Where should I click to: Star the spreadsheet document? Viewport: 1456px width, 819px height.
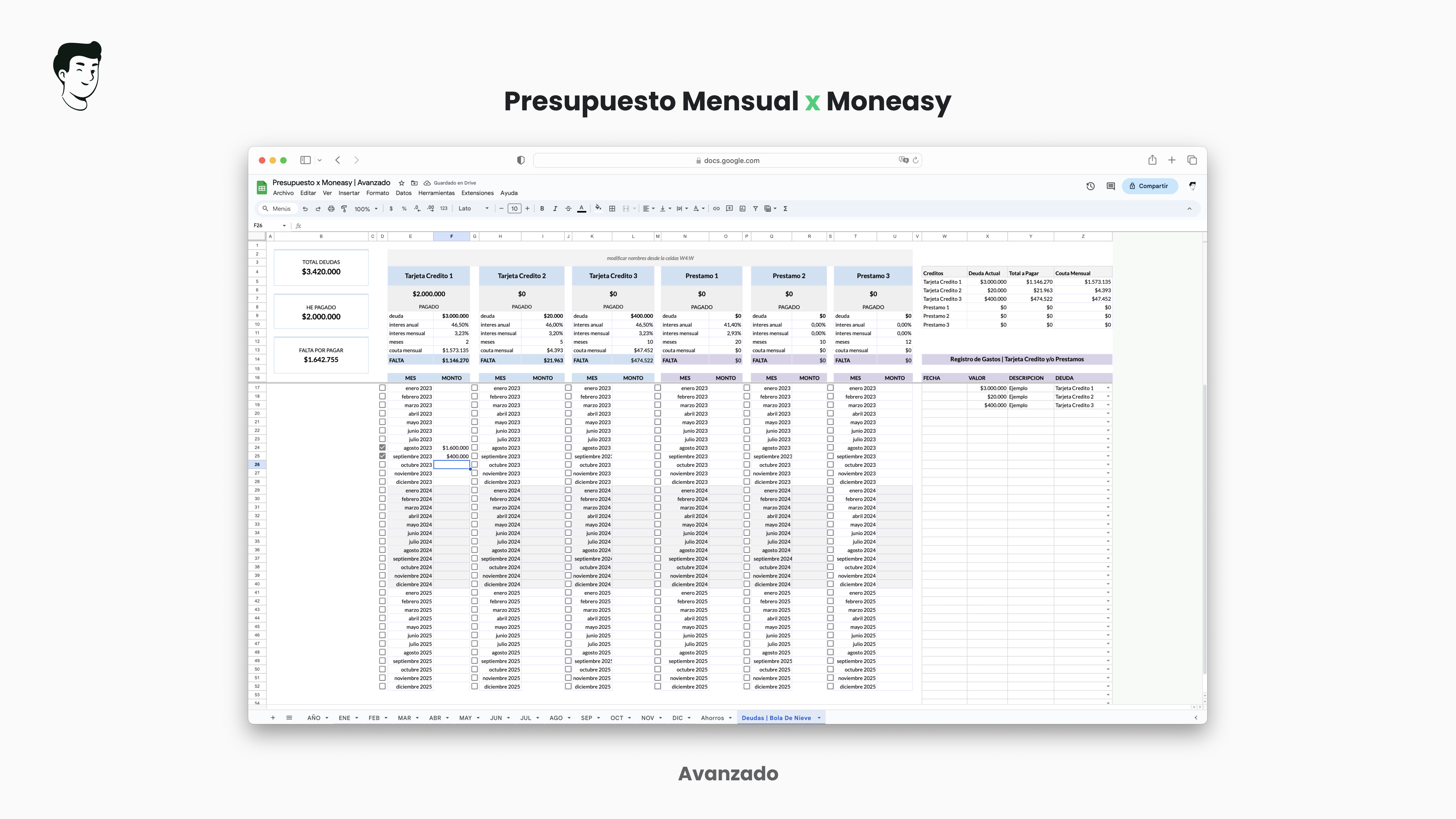pyautogui.click(x=401, y=183)
